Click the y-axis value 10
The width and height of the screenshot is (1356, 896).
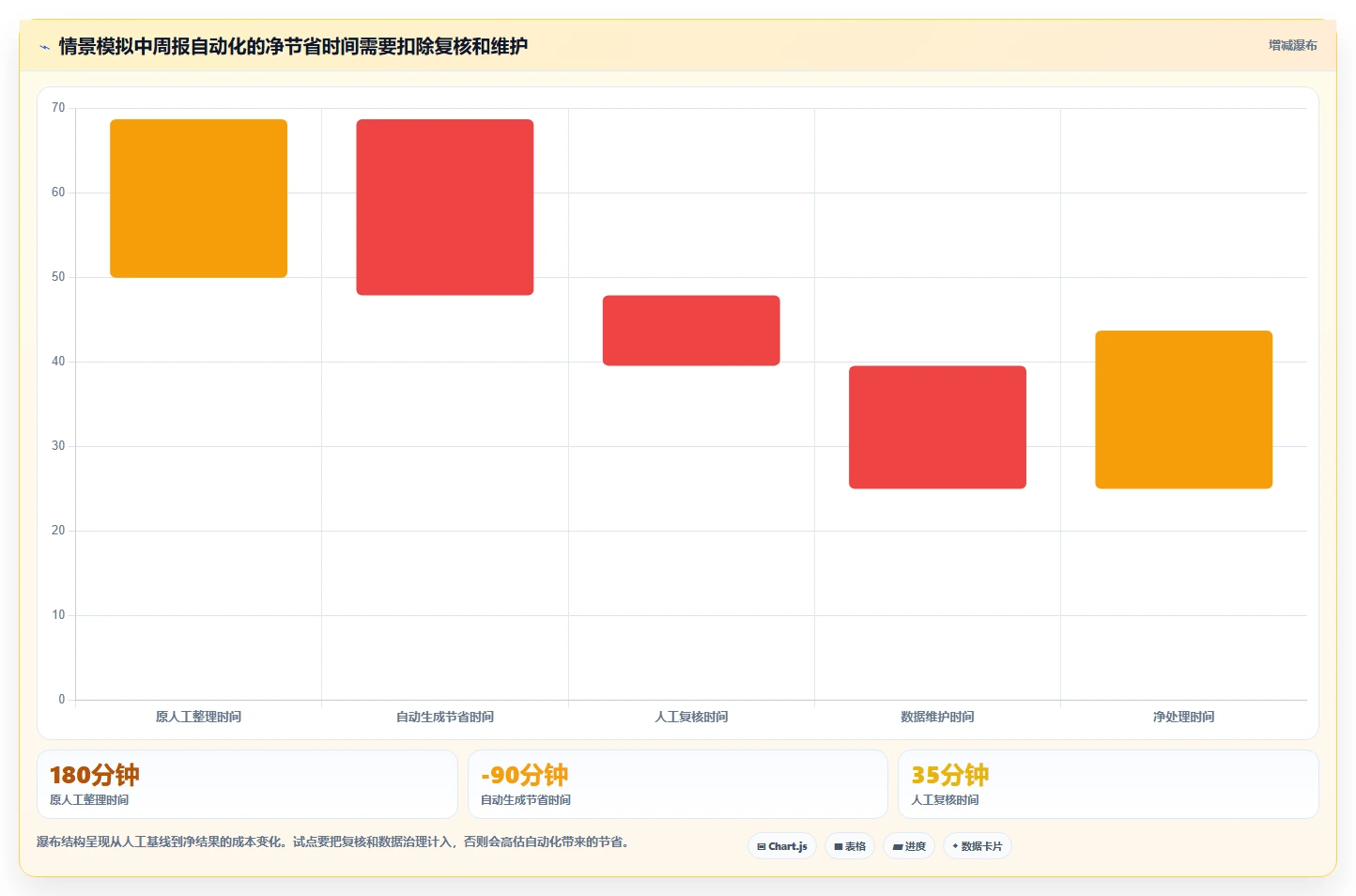pos(58,615)
